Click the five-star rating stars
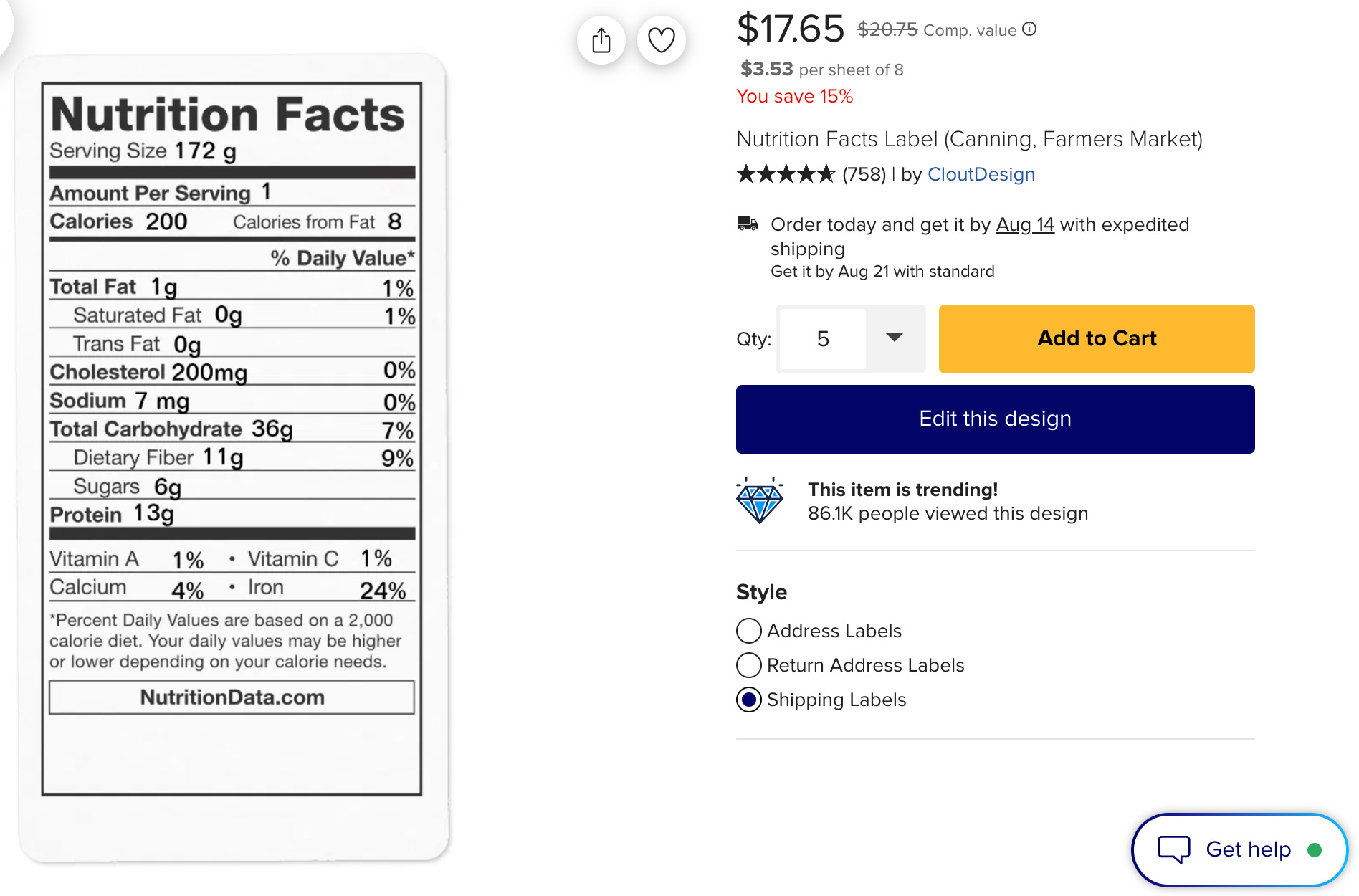Image resolution: width=1359 pixels, height=896 pixels. [x=786, y=174]
